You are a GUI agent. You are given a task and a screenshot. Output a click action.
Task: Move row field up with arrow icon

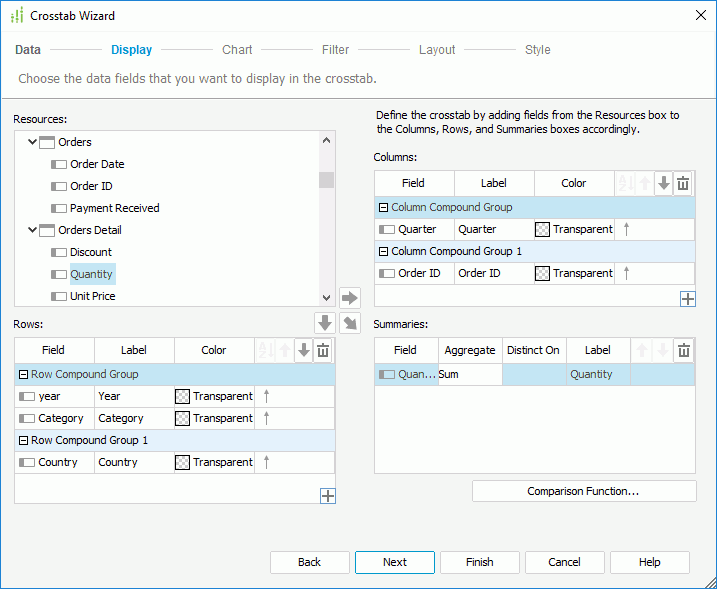285,350
